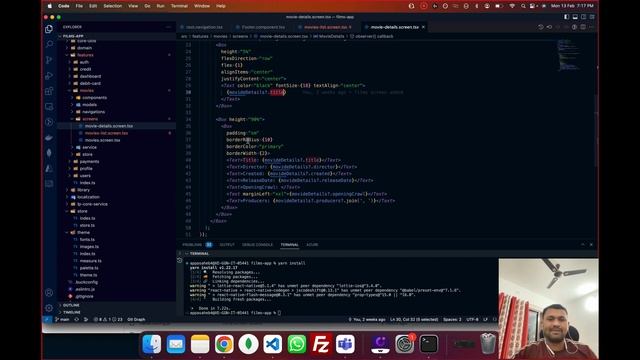This screenshot has width=640, height=360.
Task: Collapse the theme folder
Action: 116,232
